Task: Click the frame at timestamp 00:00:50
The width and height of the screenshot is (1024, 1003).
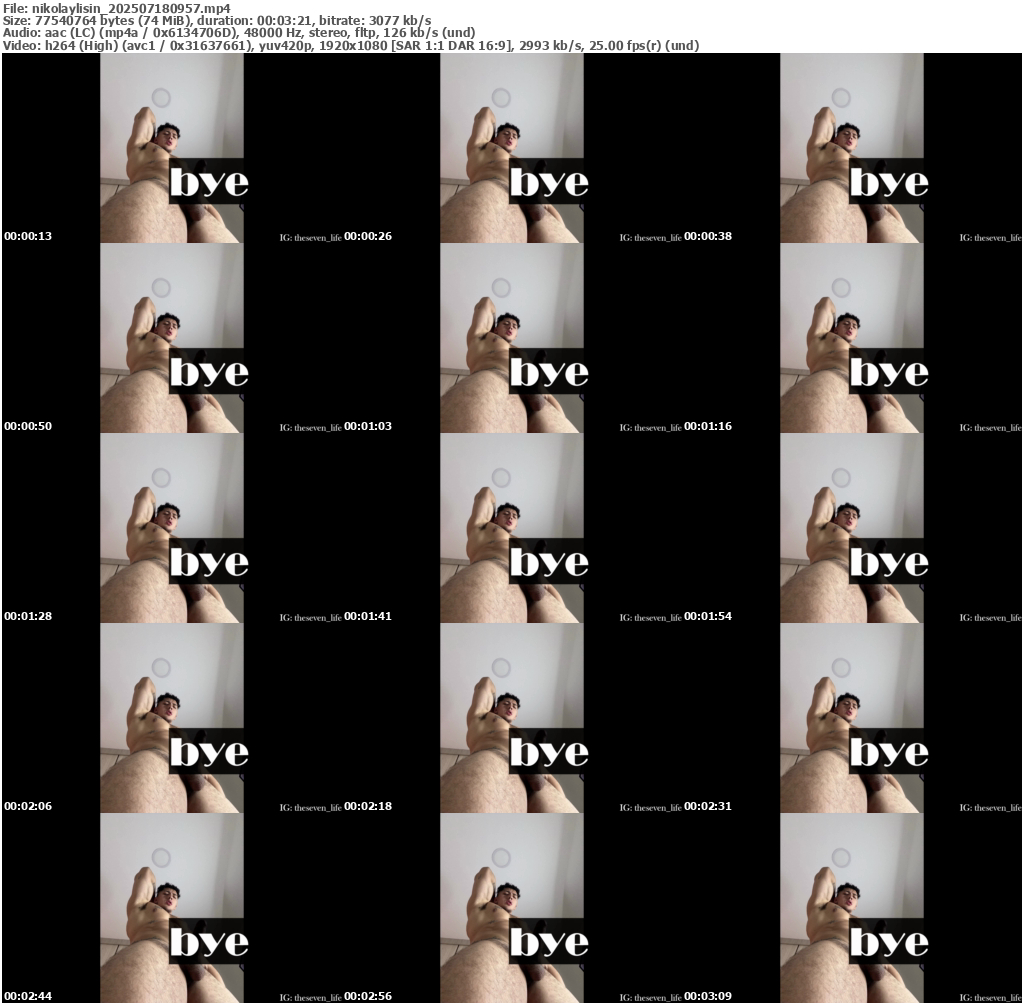Action: pyautogui.click(x=172, y=338)
